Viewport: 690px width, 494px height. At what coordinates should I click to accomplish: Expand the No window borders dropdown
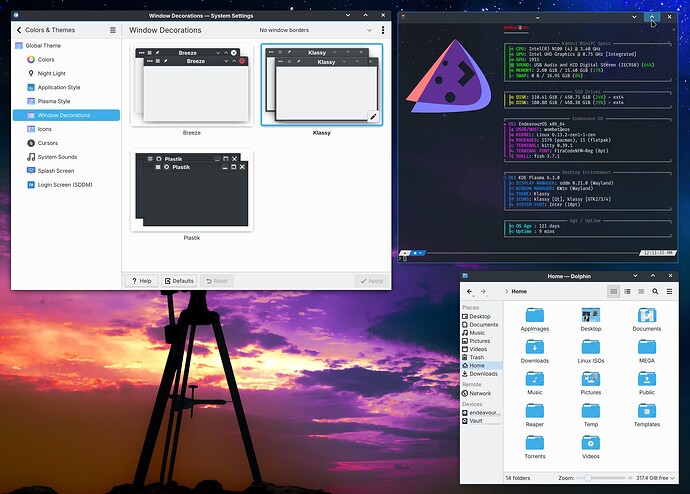[x=315, y=30]
